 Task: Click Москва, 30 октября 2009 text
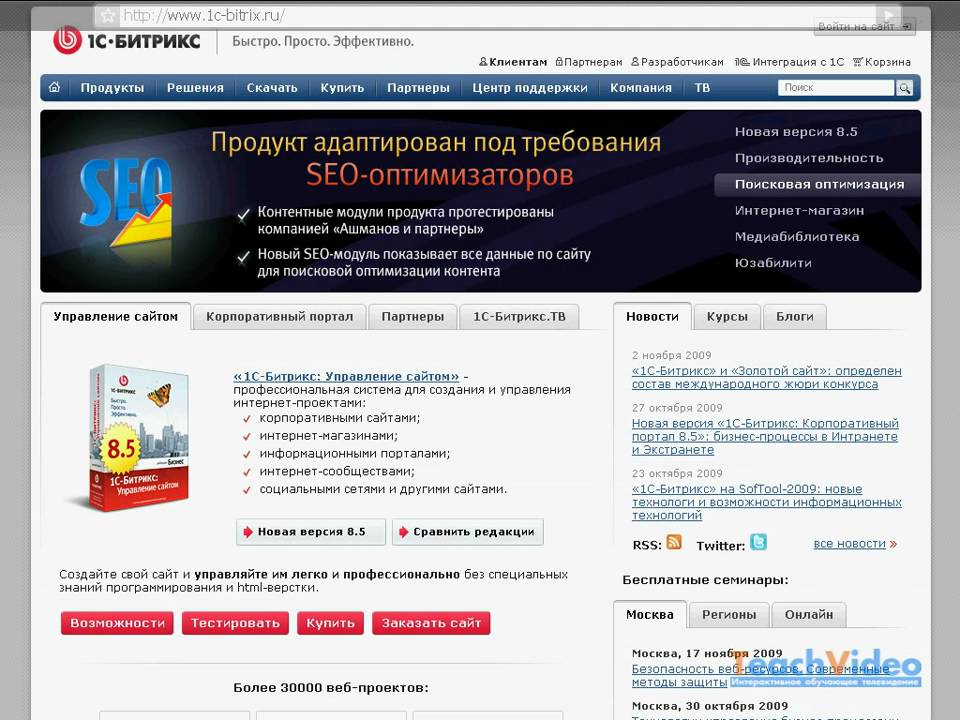(x=710, y=706)
